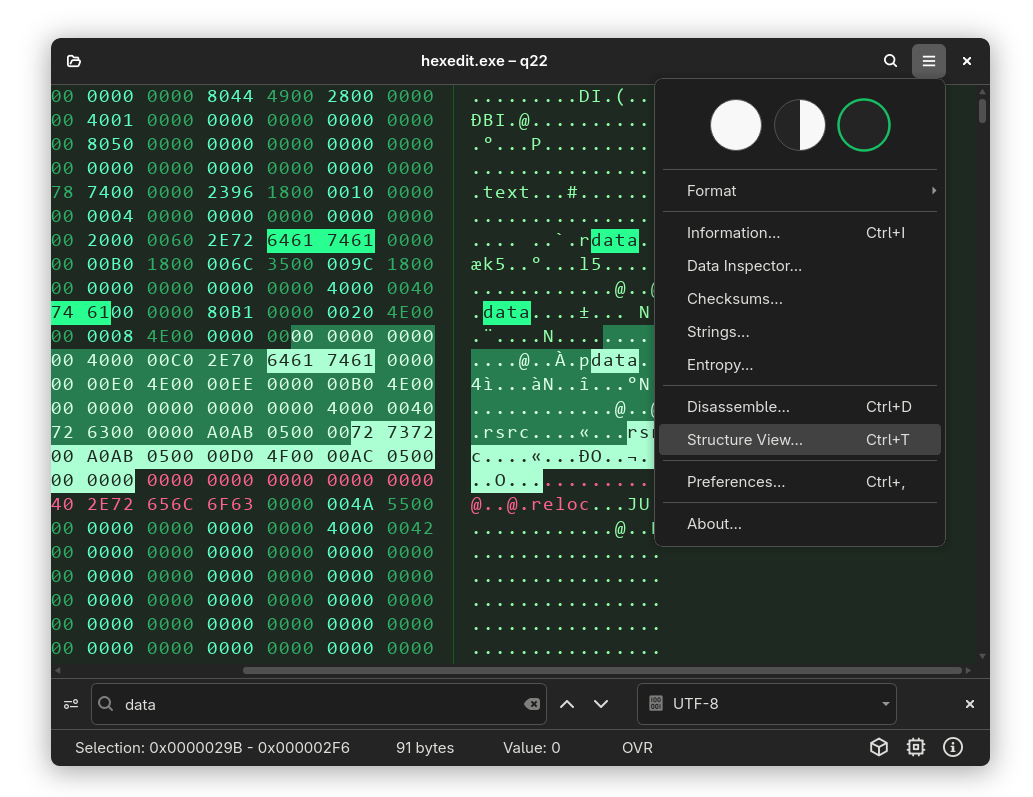Screen dimensions: 1033x797
Task: Click the chip icon in status bar
Action: coord(916,747)
